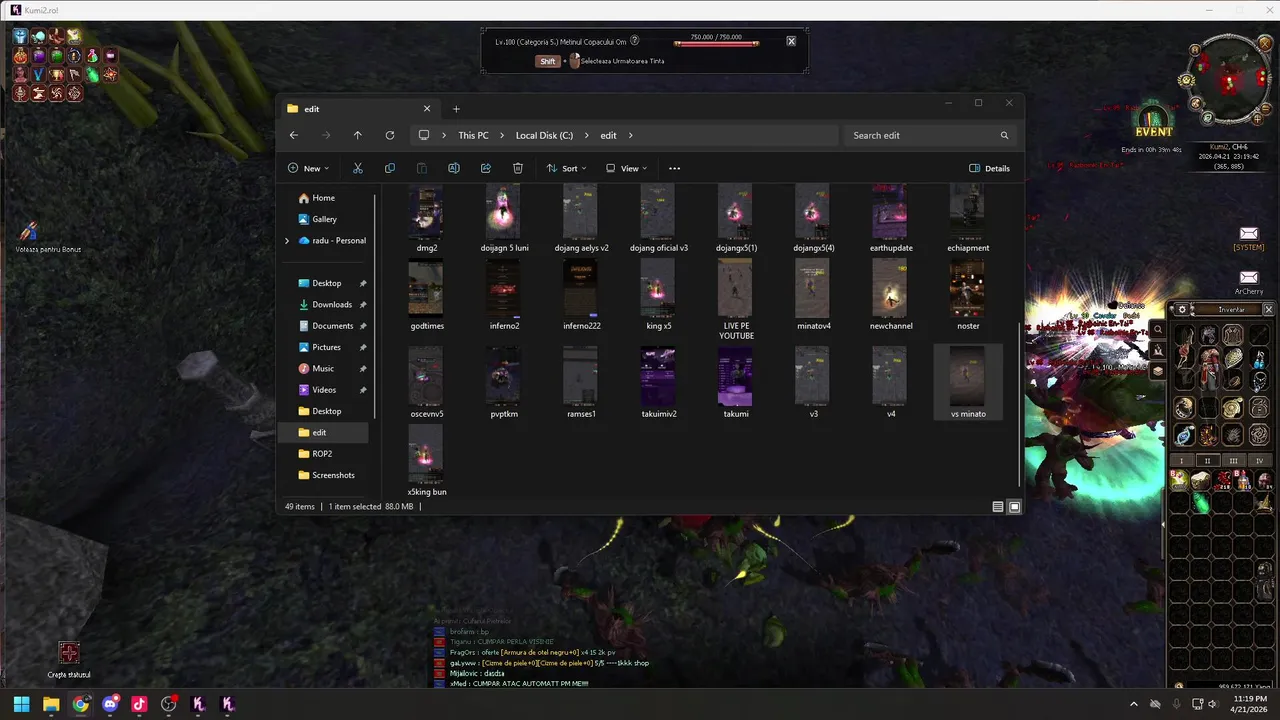Screen dimensions: 1280x720
Task: Open the Sort dropdown menu
Action: pos(566,168)
